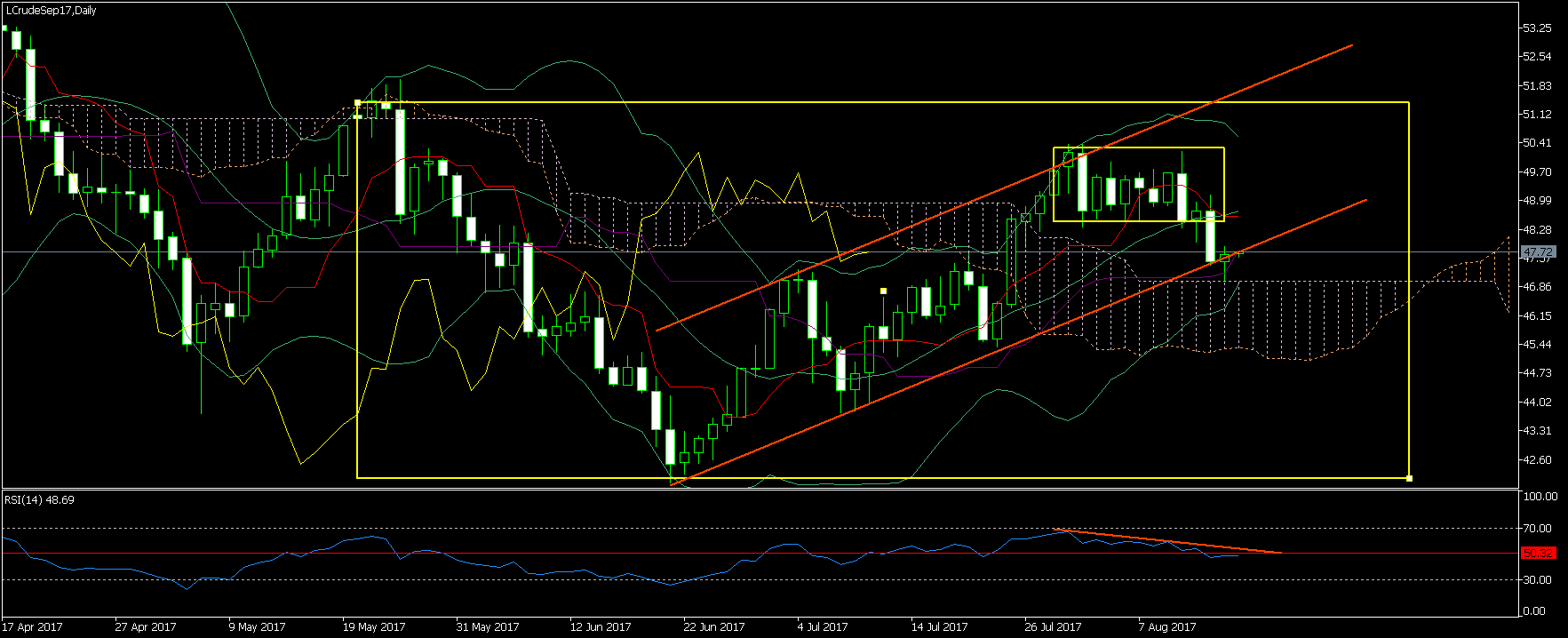Click the RSI(14) 48.69 indicator label

click(40, 500)
